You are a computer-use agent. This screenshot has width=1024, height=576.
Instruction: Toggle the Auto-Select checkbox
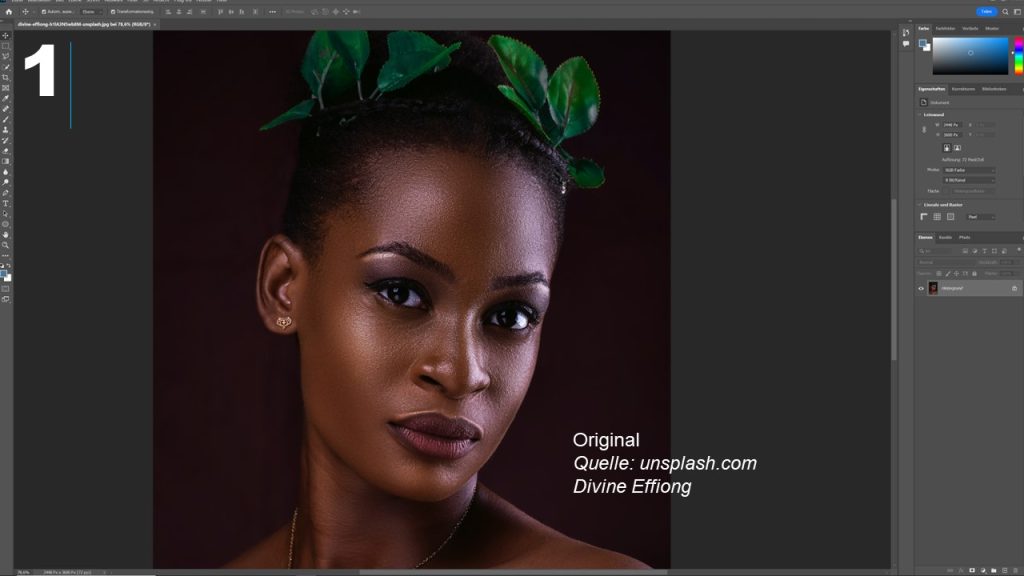click(x=44, y=12)
